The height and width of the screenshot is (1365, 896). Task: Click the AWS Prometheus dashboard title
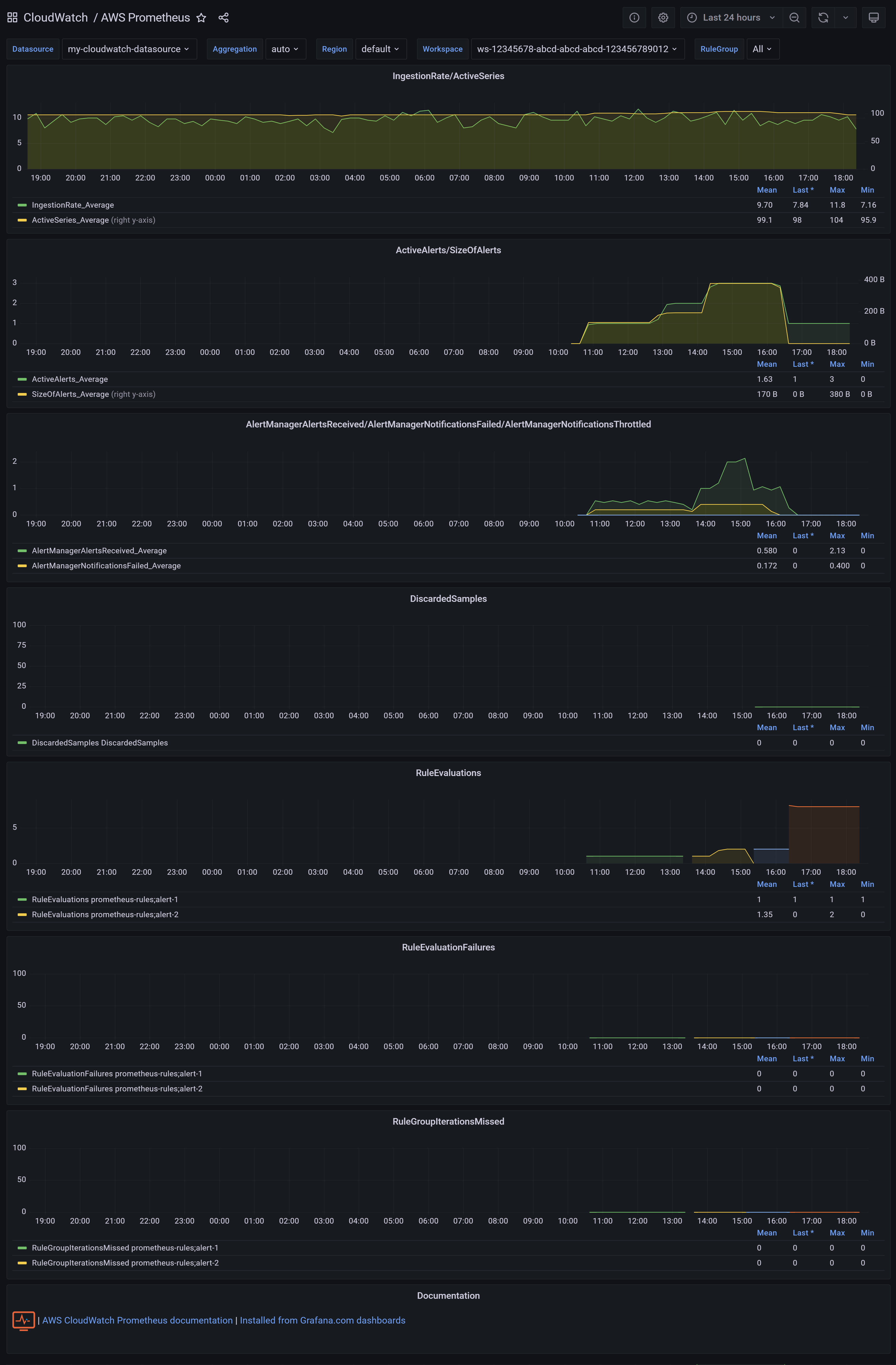[145, 18]
